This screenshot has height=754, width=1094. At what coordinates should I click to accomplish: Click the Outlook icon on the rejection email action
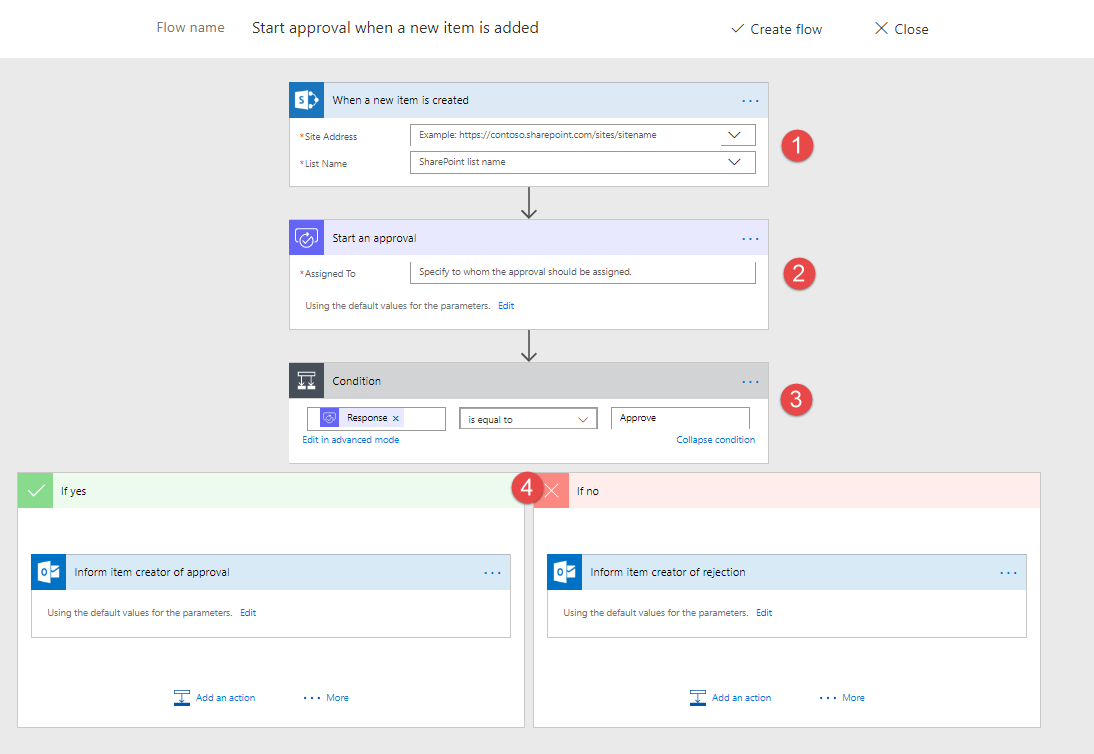553,572
